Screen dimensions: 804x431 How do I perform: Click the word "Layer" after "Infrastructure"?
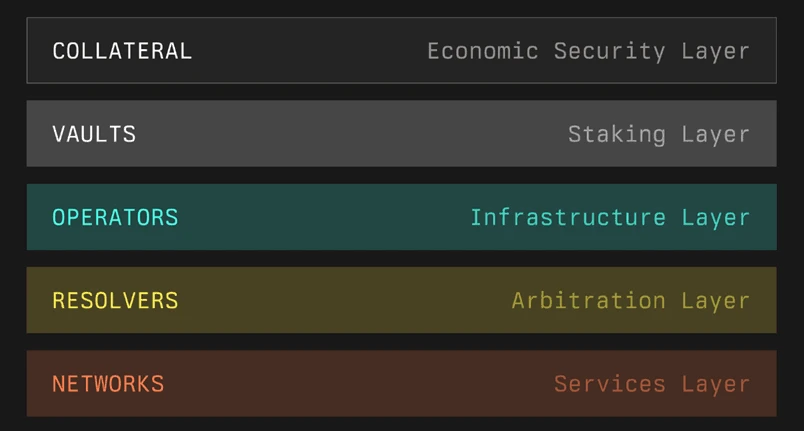click(716, 217)
